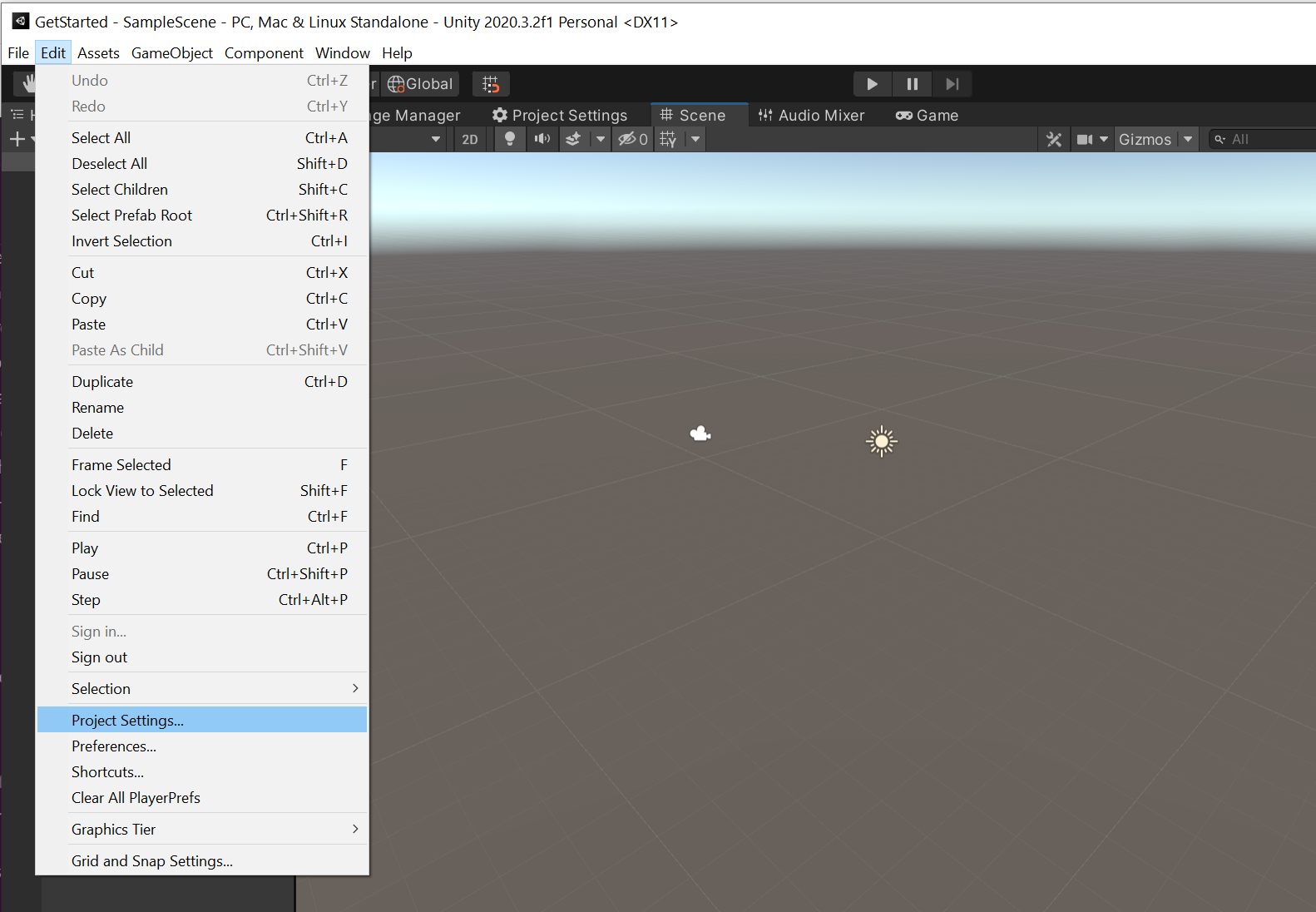The width and height of the screenshot is (1316, 912).
Task: Close the open Edit menu
Action: coord(53,52)
